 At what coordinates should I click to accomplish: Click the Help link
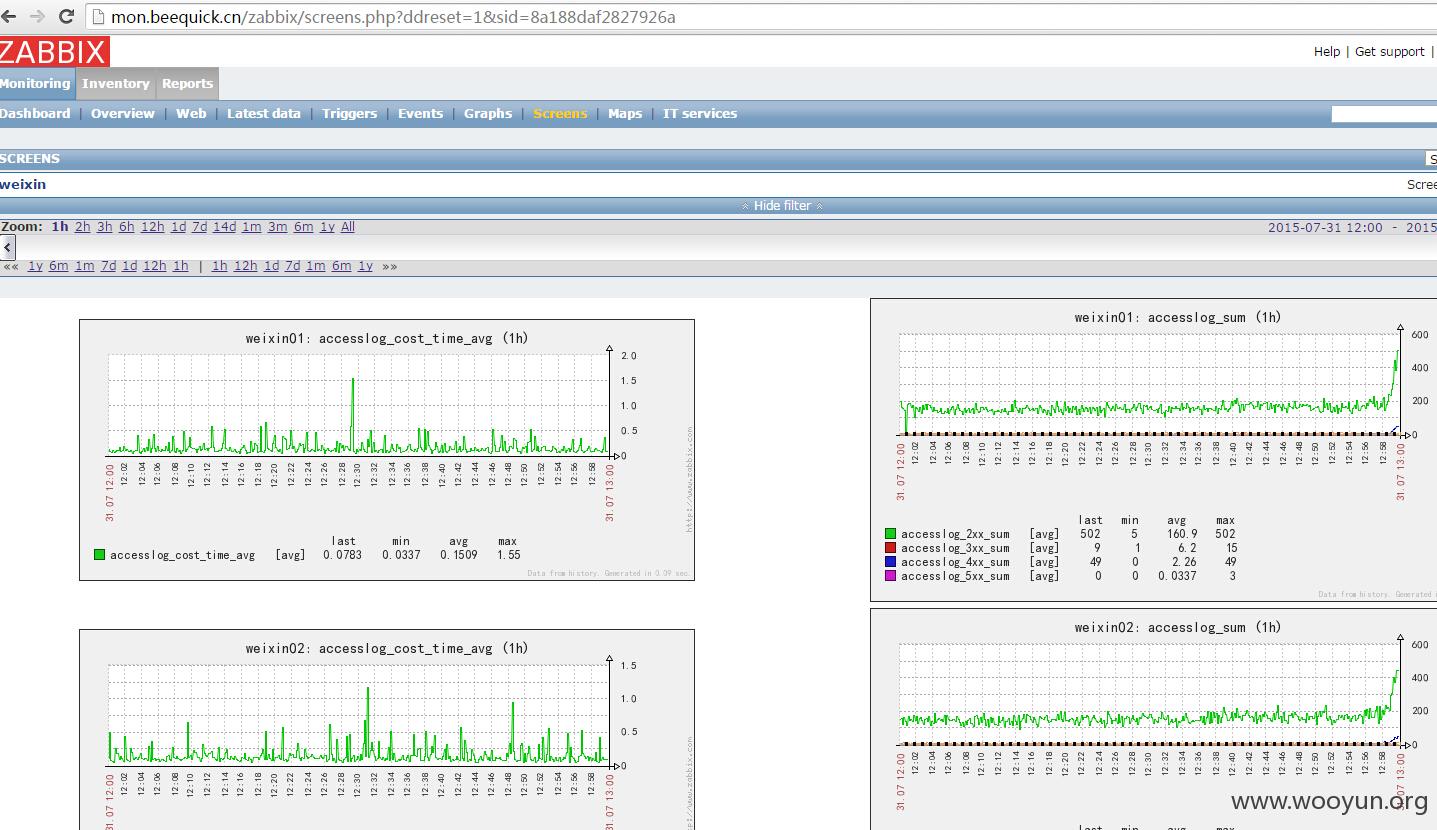1327,52
